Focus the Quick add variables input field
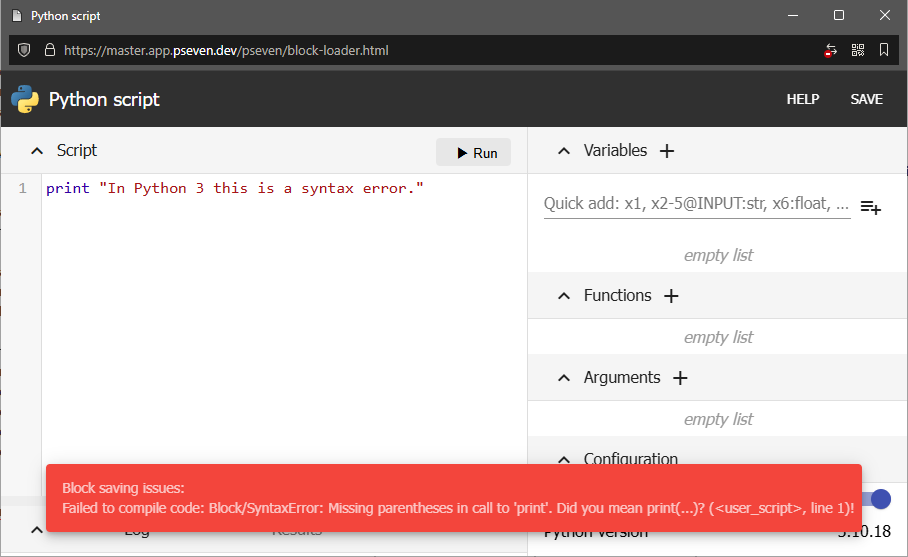 pos(696,204)
